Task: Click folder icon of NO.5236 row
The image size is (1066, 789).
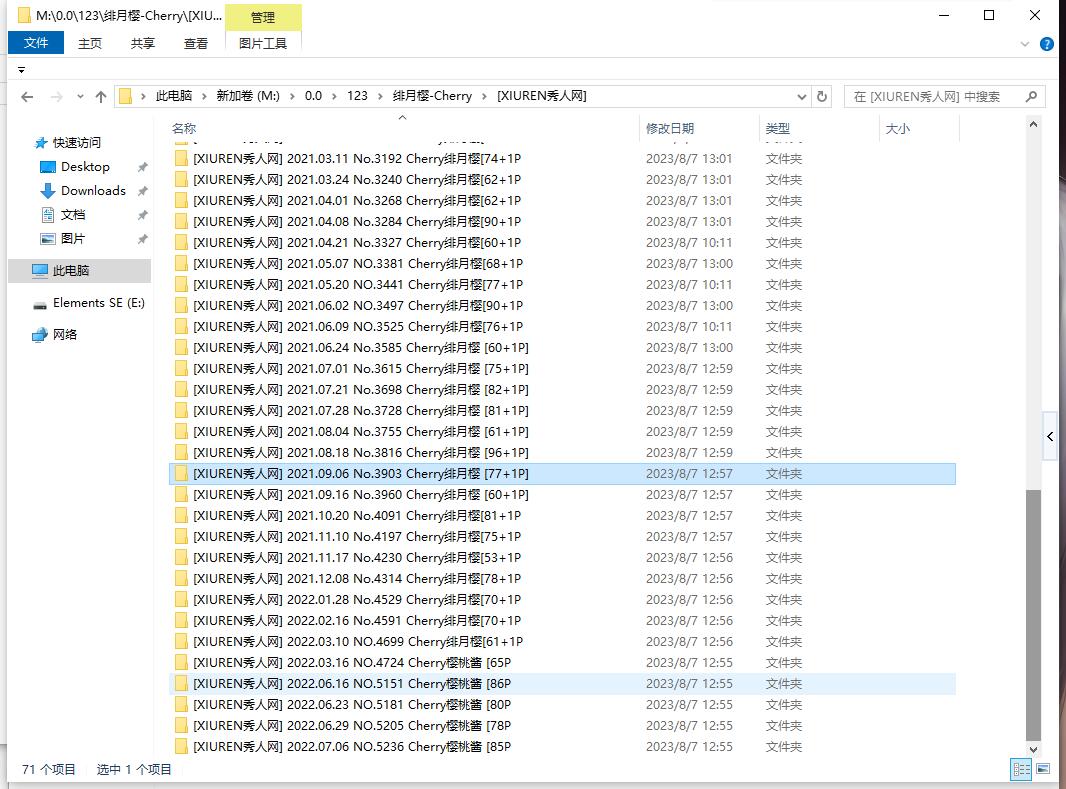Action: (181, 746)
